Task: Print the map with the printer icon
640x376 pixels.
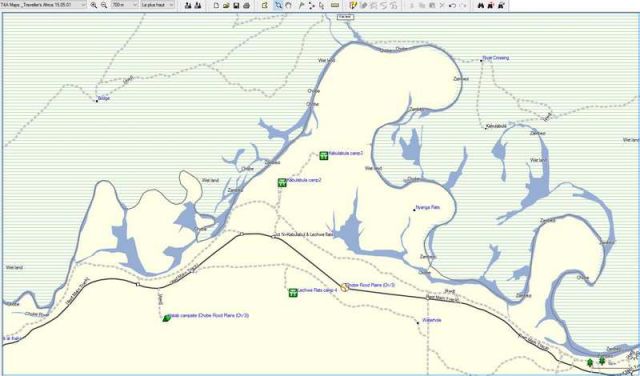Action: tap(247, 5)
